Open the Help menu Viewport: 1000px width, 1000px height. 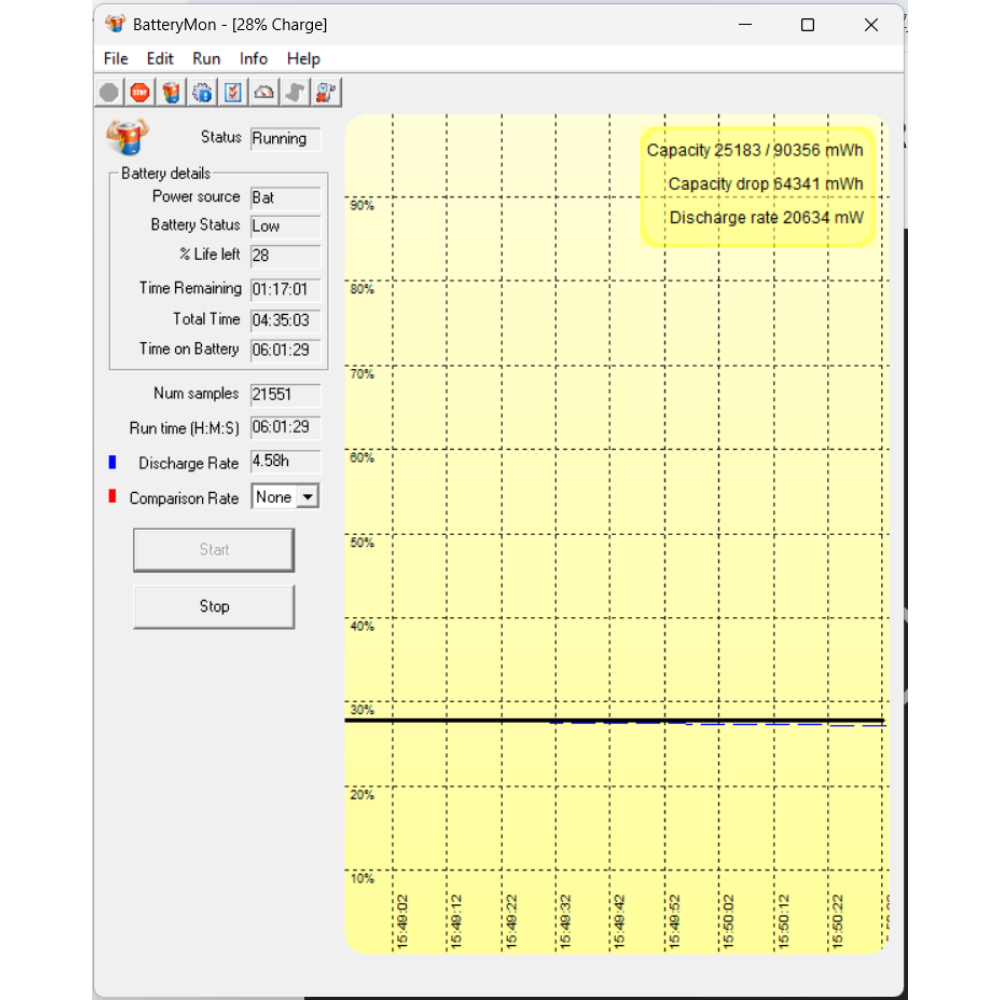coord(303,59)
